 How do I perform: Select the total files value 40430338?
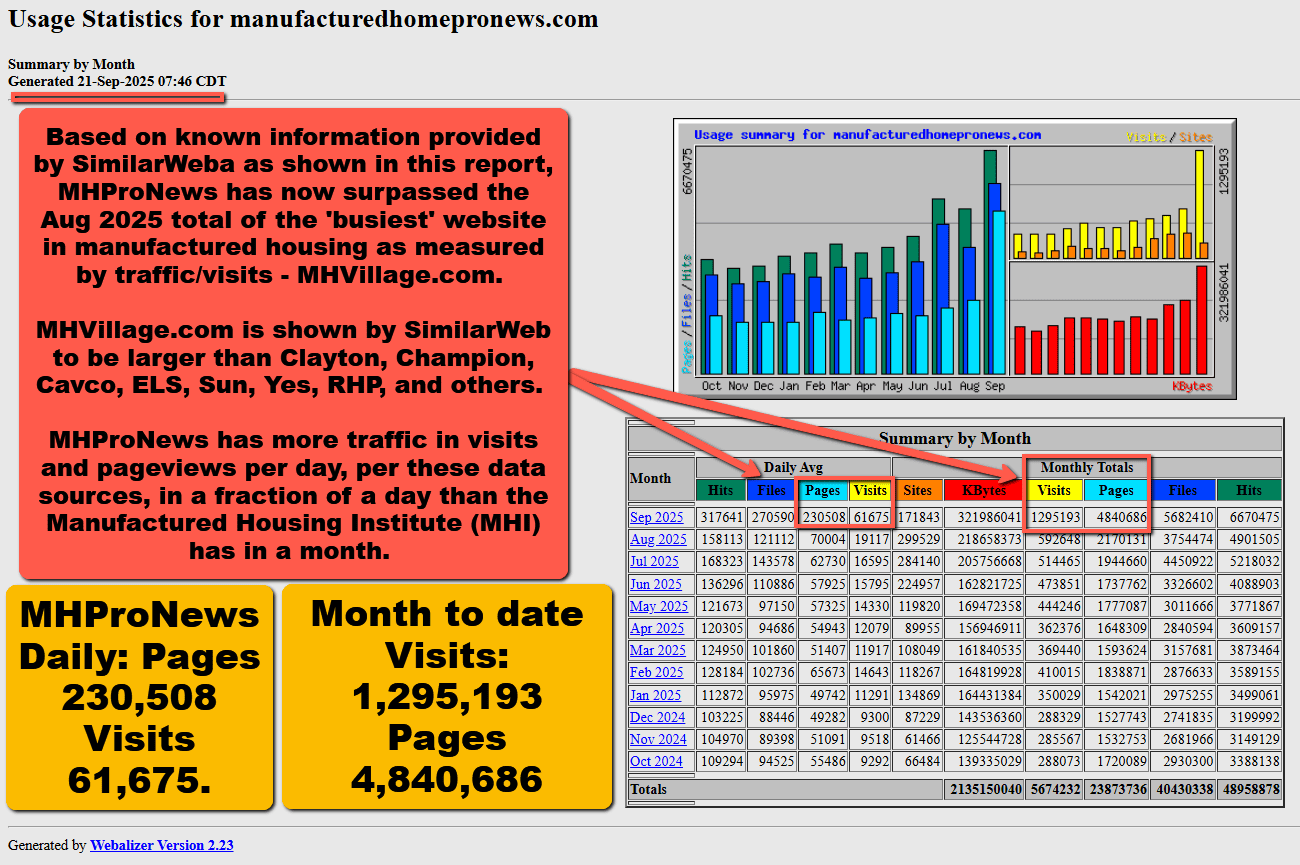tap(1182, 789)
